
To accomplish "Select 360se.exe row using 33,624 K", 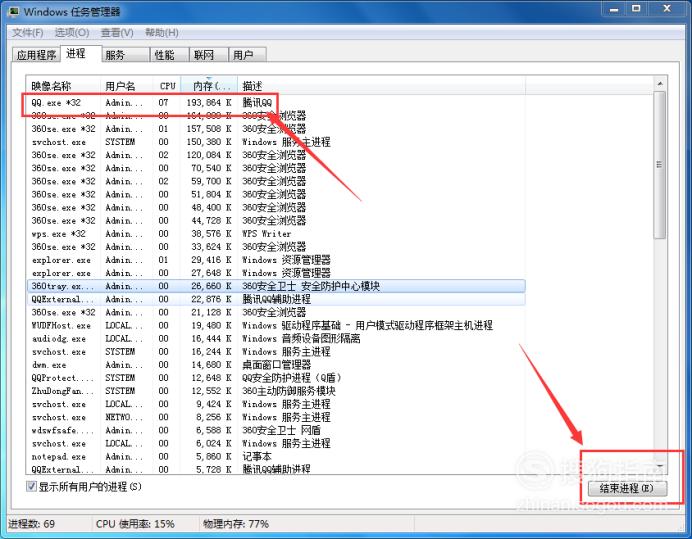I will click(x=276, y=247).
